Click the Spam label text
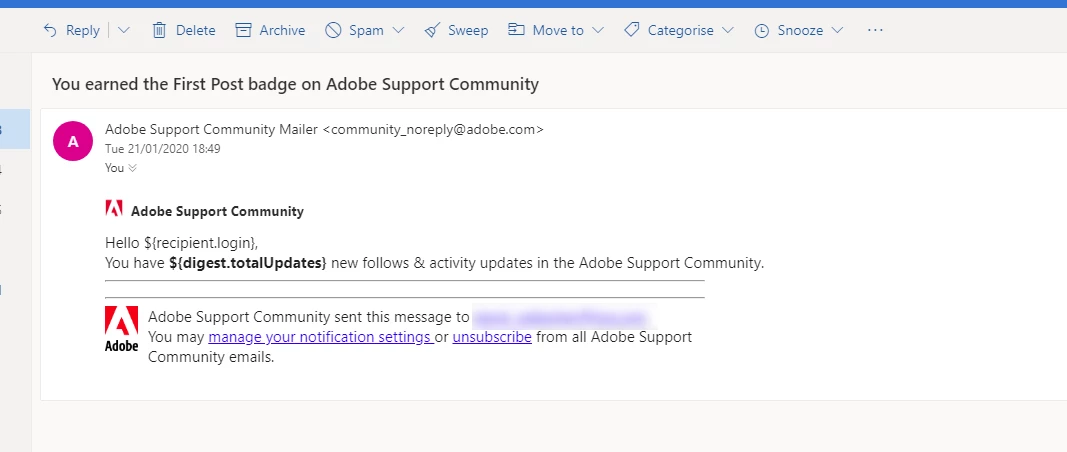 tap(366, 31)
